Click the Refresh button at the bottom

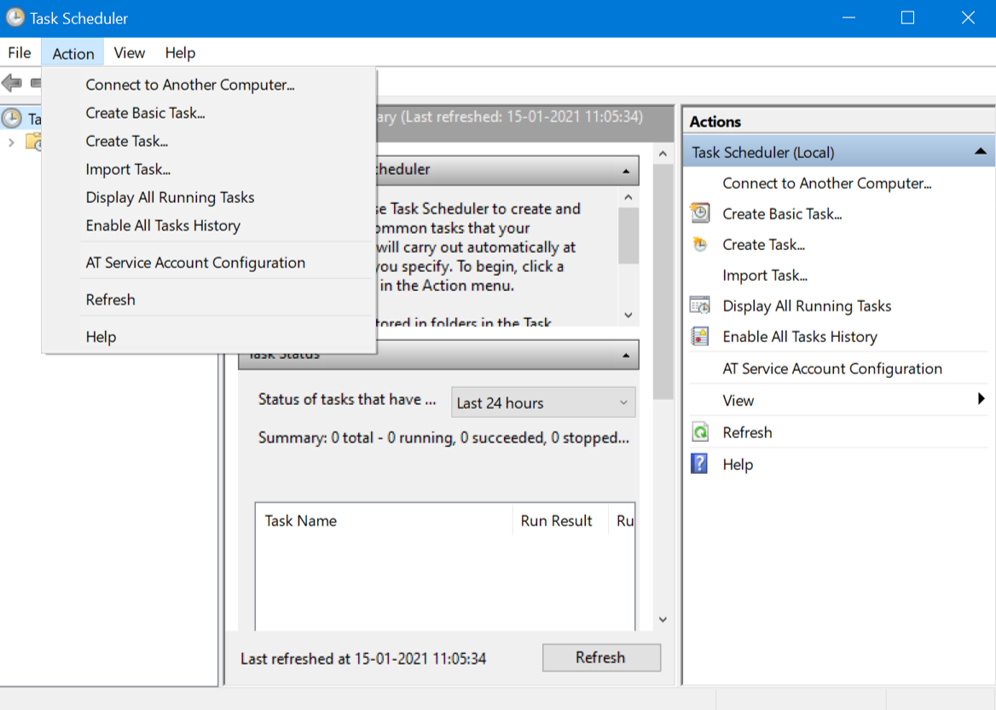pos(601,657)
